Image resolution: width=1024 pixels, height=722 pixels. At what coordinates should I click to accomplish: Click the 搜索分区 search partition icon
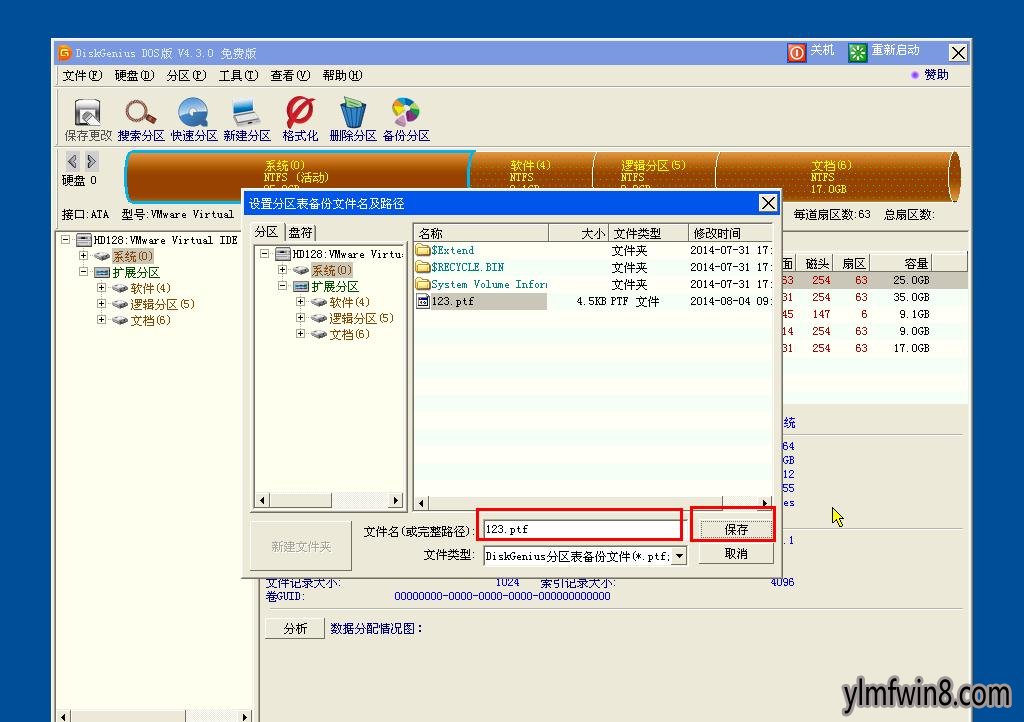click(x=140, y=112)
